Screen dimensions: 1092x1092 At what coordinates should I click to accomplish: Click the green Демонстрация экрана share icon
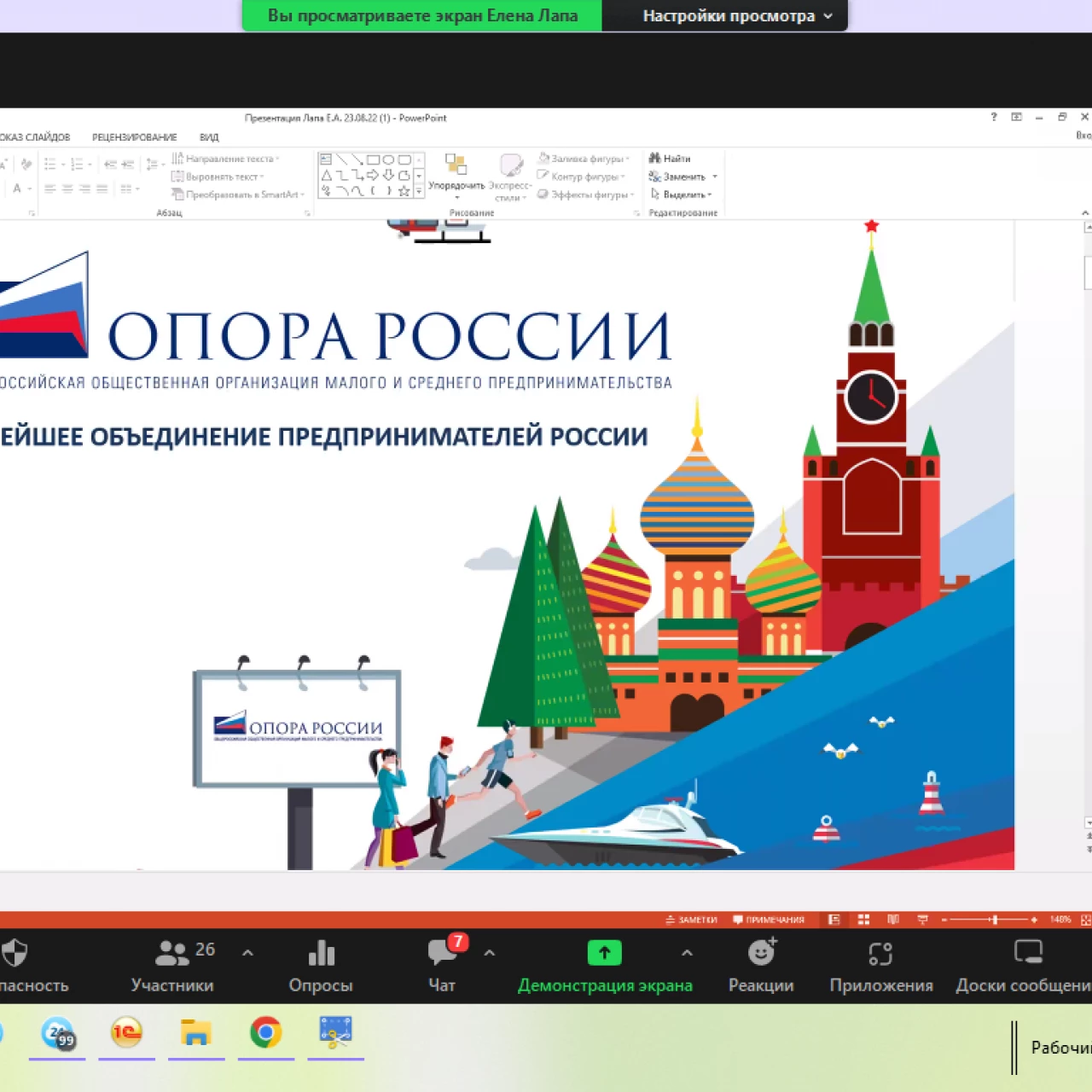604,953
